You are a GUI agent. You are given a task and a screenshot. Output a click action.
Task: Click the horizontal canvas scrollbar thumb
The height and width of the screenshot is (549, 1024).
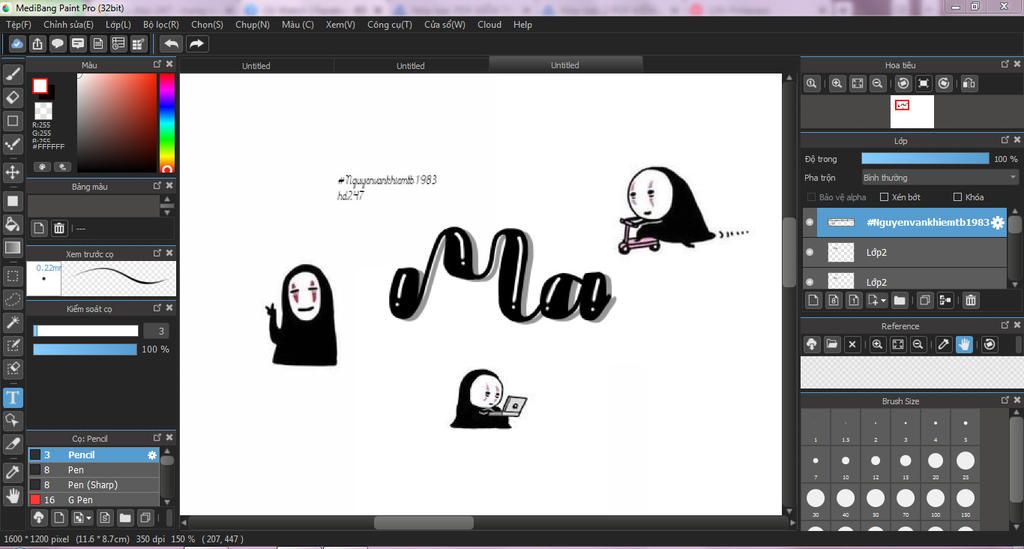tap(423, 523)
